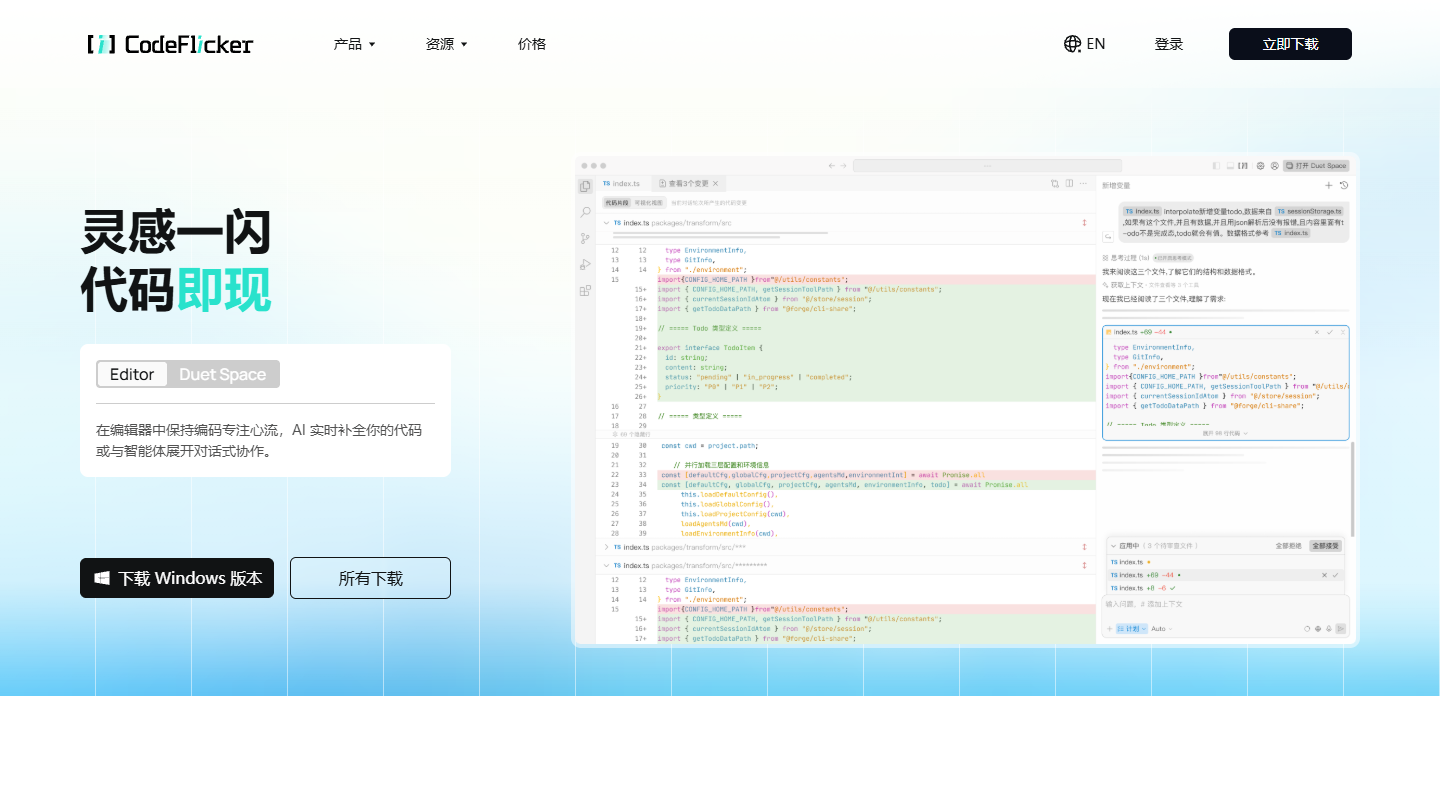Click the 全部接受 button
The image size is (1440, 810).
[1326, 546]
